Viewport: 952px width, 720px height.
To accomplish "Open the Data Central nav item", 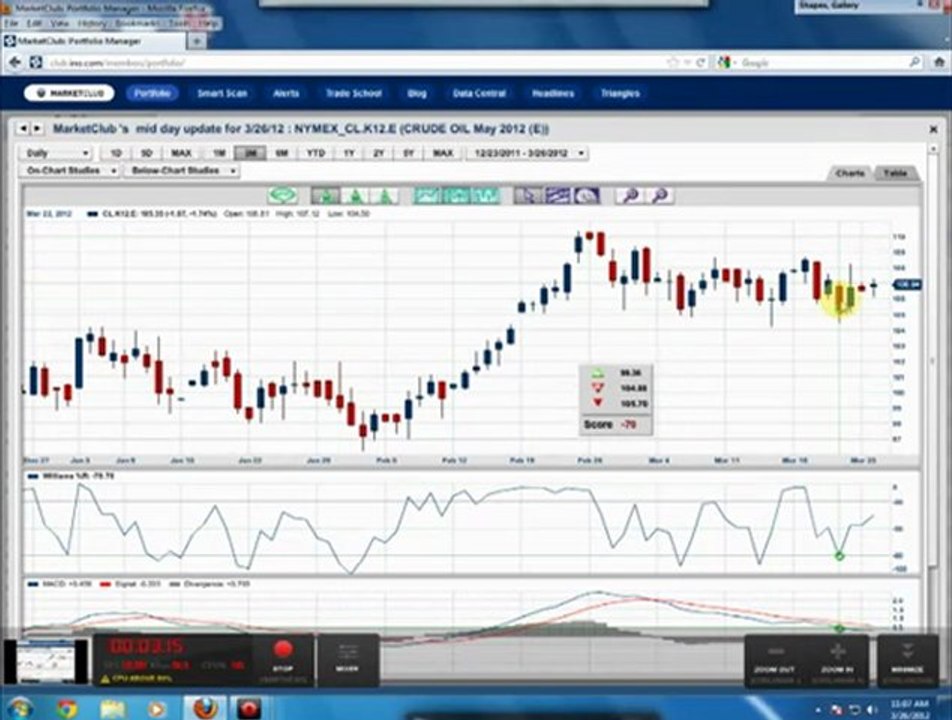I will [480, 93].
